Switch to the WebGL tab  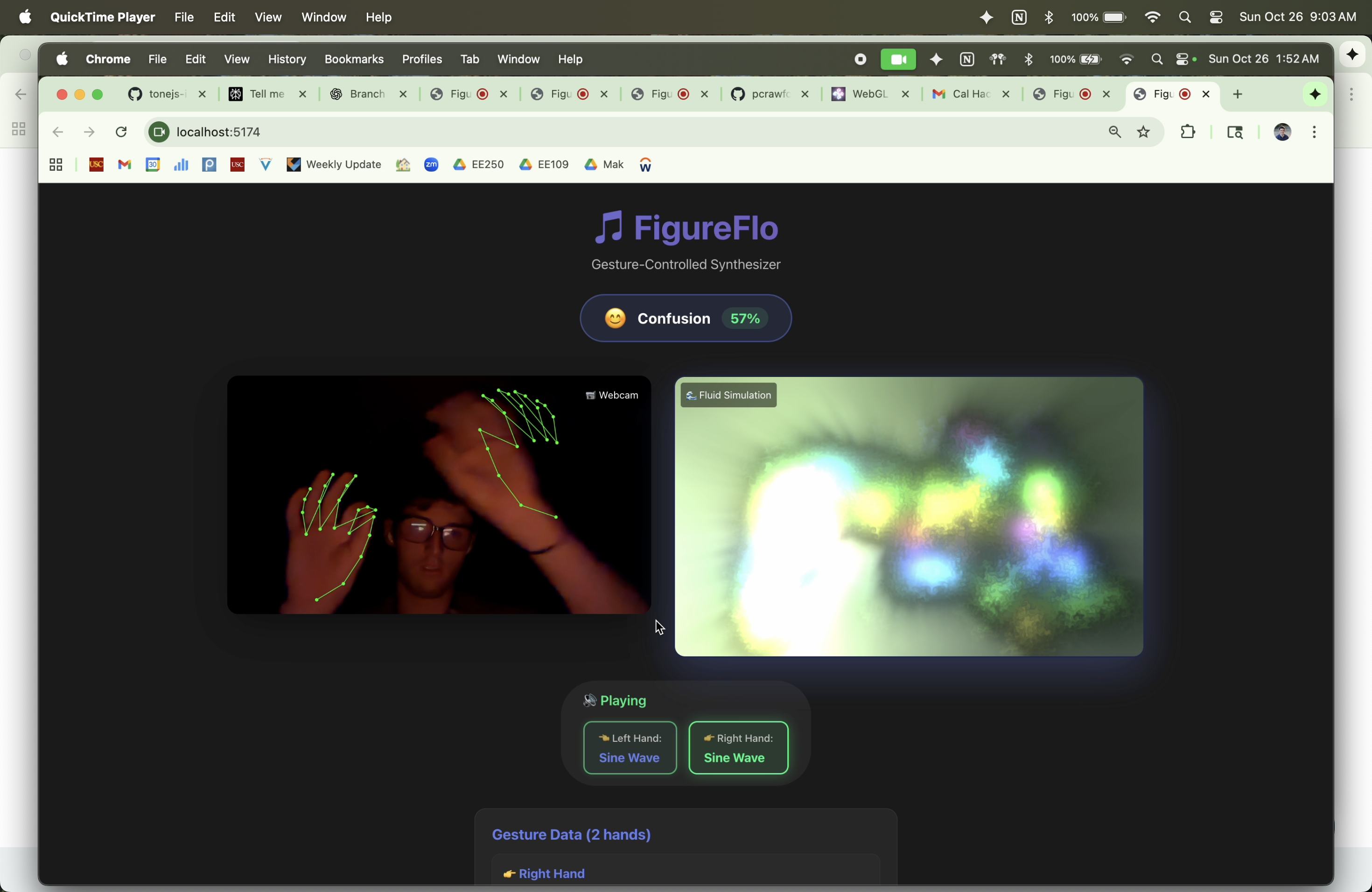pyautogui.click(x=862, y=95)
